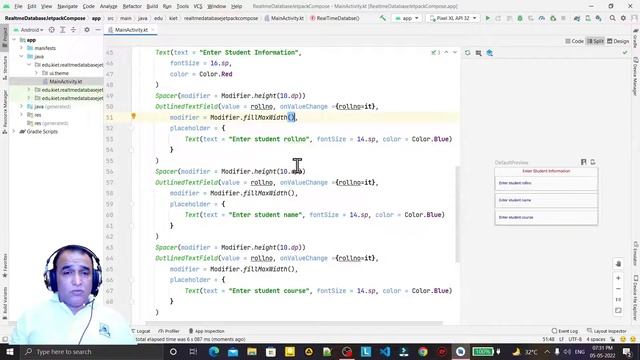640x360 pixels.
Task: Open the app run configuration dropdown
Action: click(x=407, y=18)
